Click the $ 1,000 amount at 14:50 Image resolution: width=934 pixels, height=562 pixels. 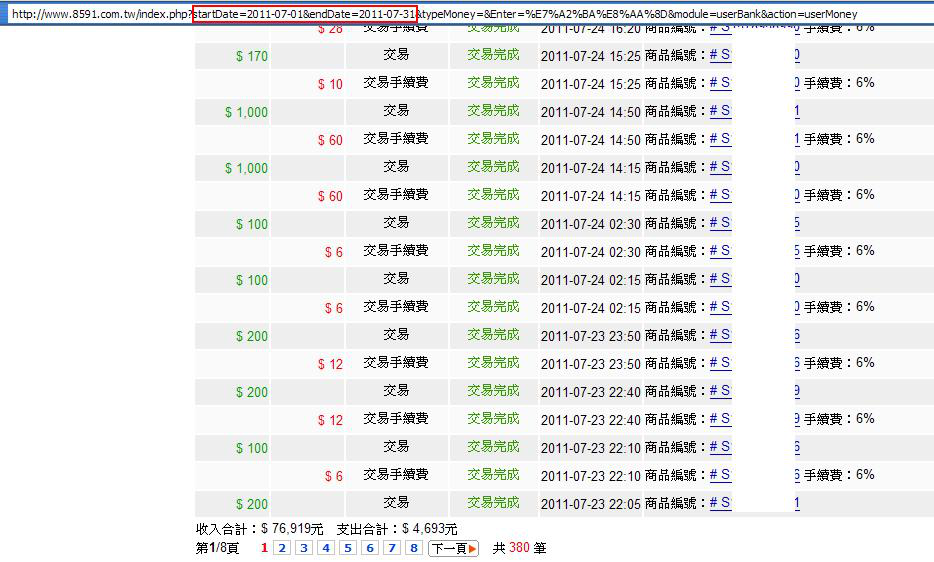[x=246, y=112]
